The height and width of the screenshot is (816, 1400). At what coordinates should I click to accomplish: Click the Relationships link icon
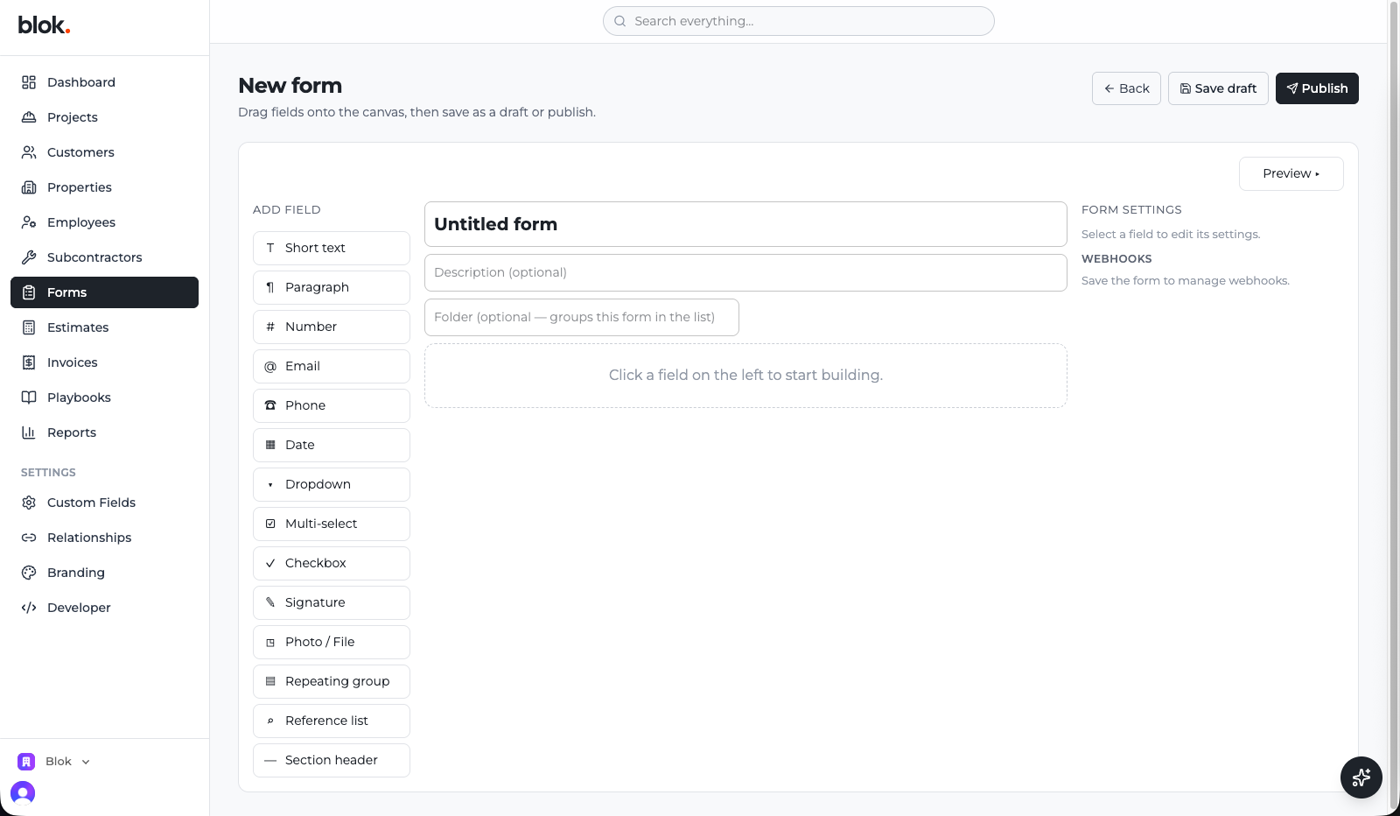(x=29, y=537)
